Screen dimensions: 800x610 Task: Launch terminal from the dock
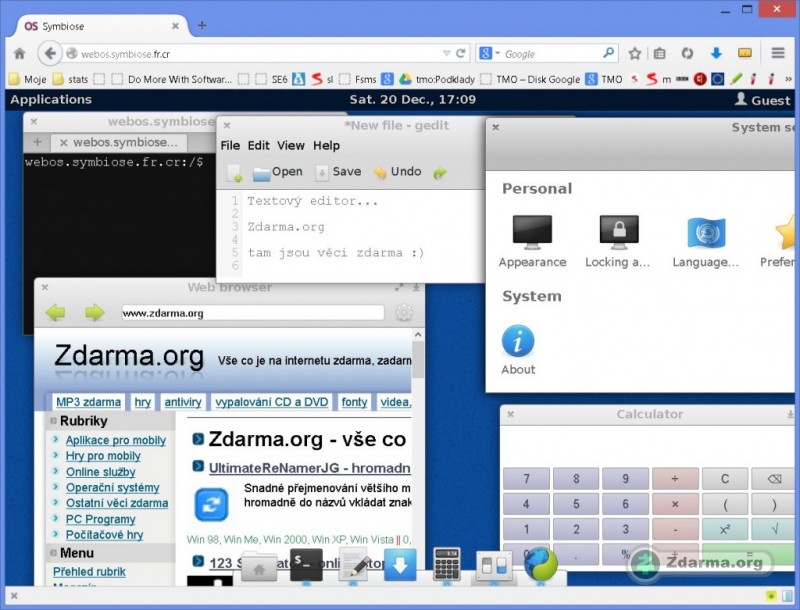click(x=306, y=565)
